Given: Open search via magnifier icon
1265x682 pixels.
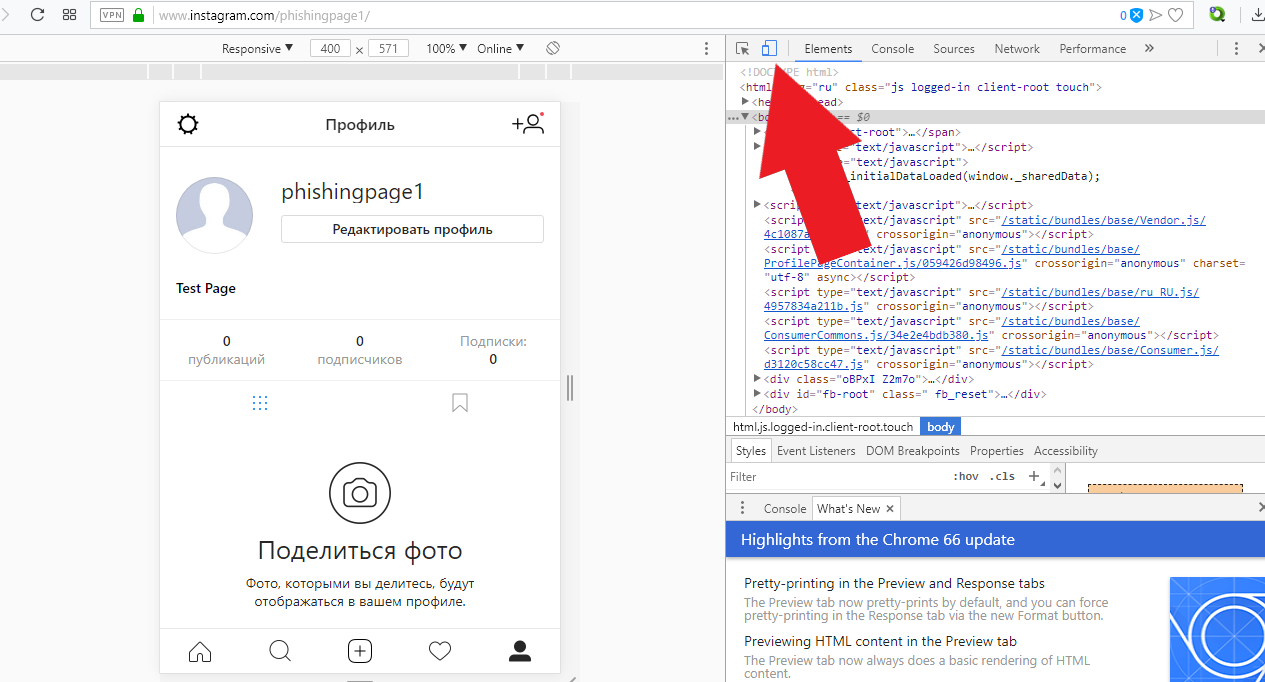Looking at the screenshot, I should coord(280,652).
